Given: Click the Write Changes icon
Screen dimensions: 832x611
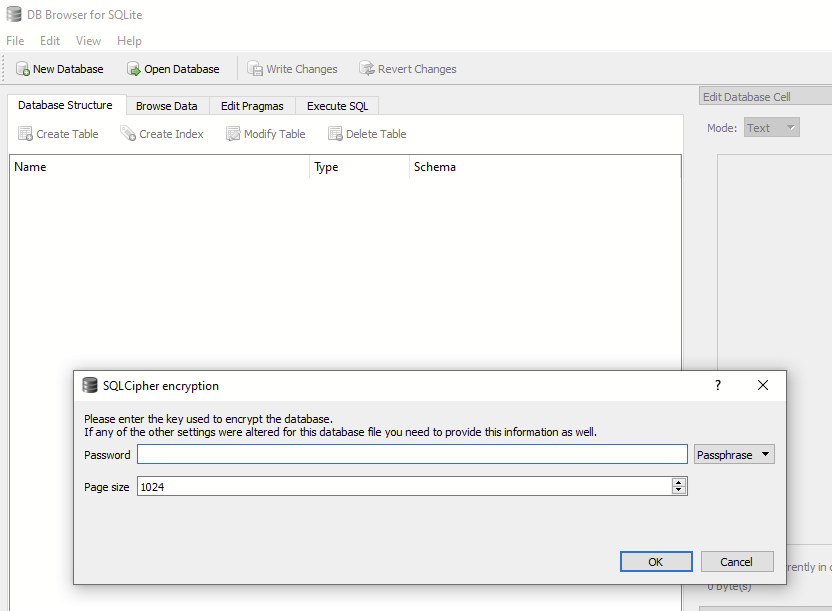Looking at the screenshot, I should coord(255,69).
